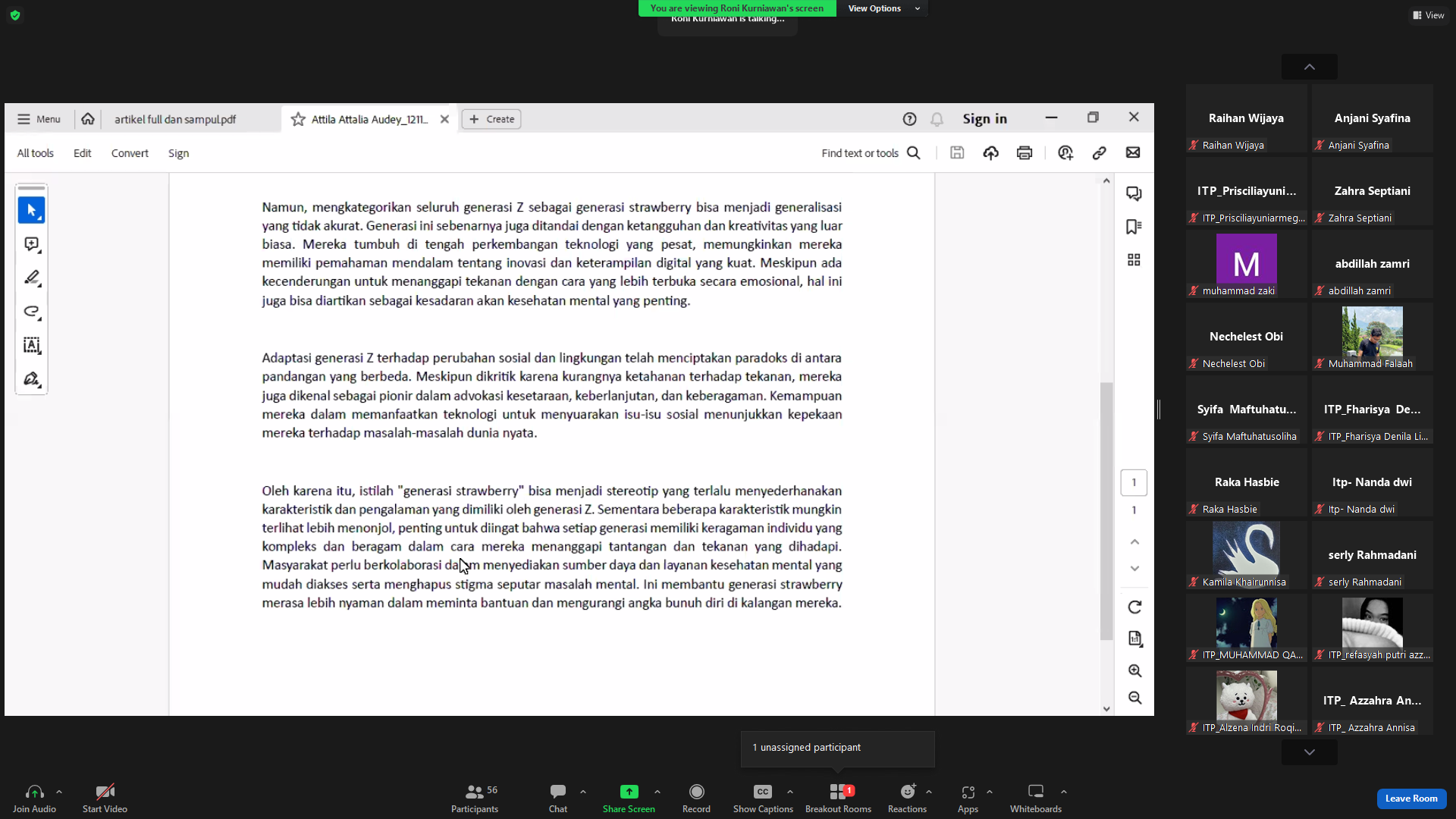The width and height of the screenshot is (1456, 819).
Task: Rotate the page view clockwise
Action: [x=1134, y=607]
